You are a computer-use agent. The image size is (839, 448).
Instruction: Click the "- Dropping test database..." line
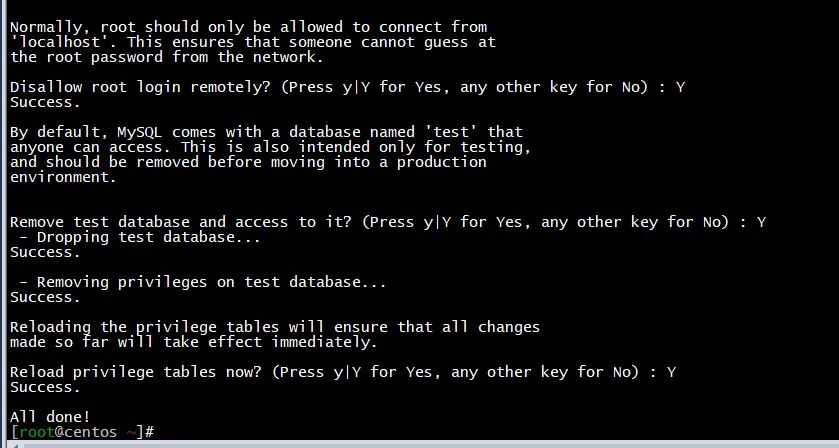(x=140, y=237)
